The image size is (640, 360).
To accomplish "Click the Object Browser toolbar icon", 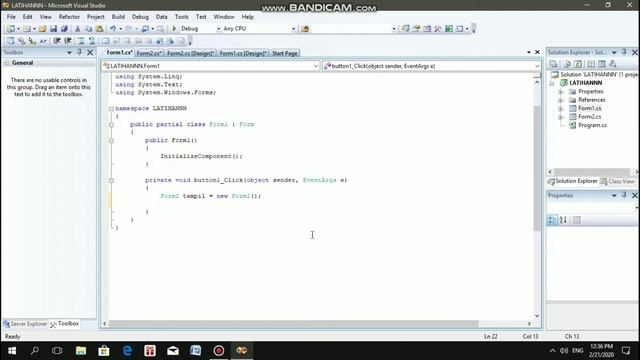I will 427,29.
